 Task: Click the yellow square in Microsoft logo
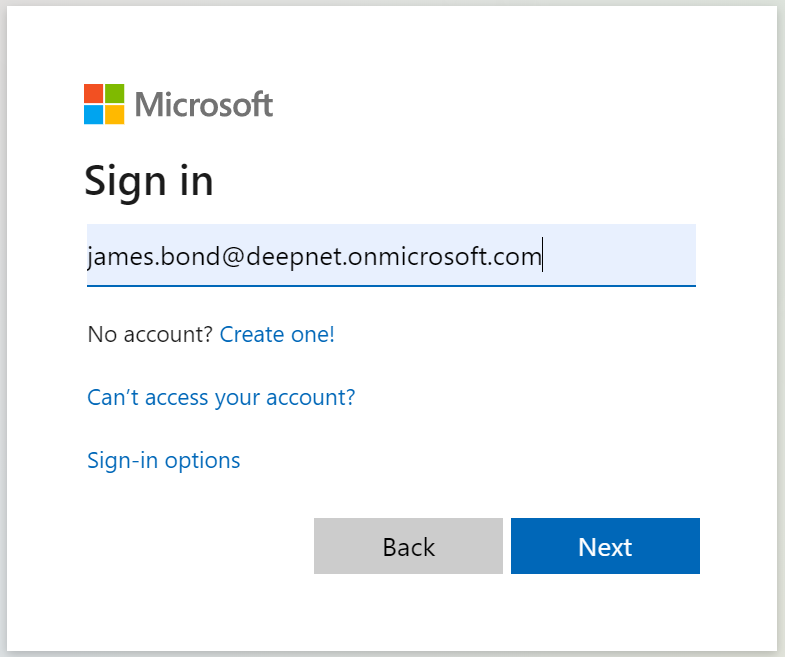(114, 114)
